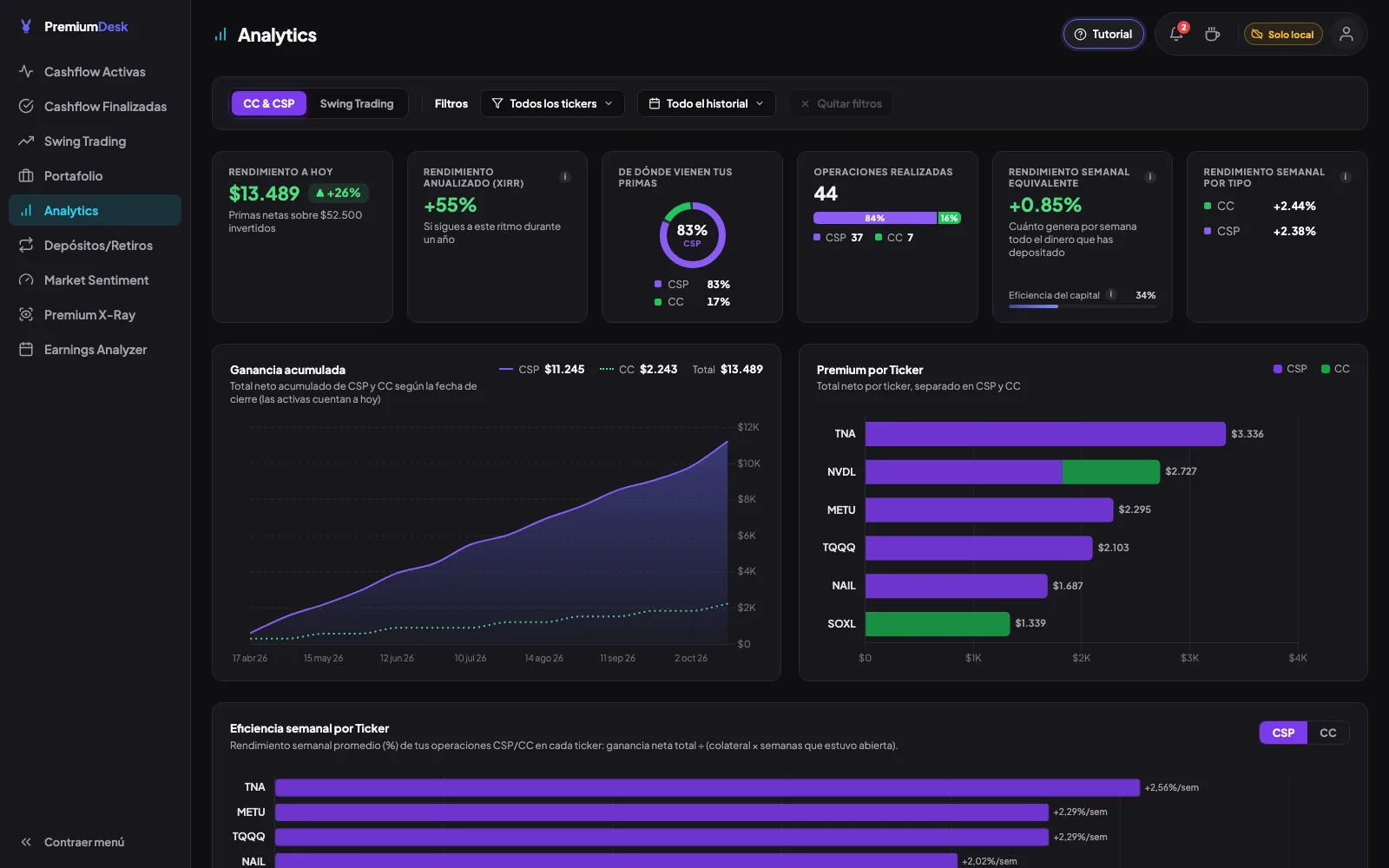Image resolution: width=1389 pixels, height=868 pixels.
Task: Click the 83% CSP donut chart
Action: pos(692,235)
